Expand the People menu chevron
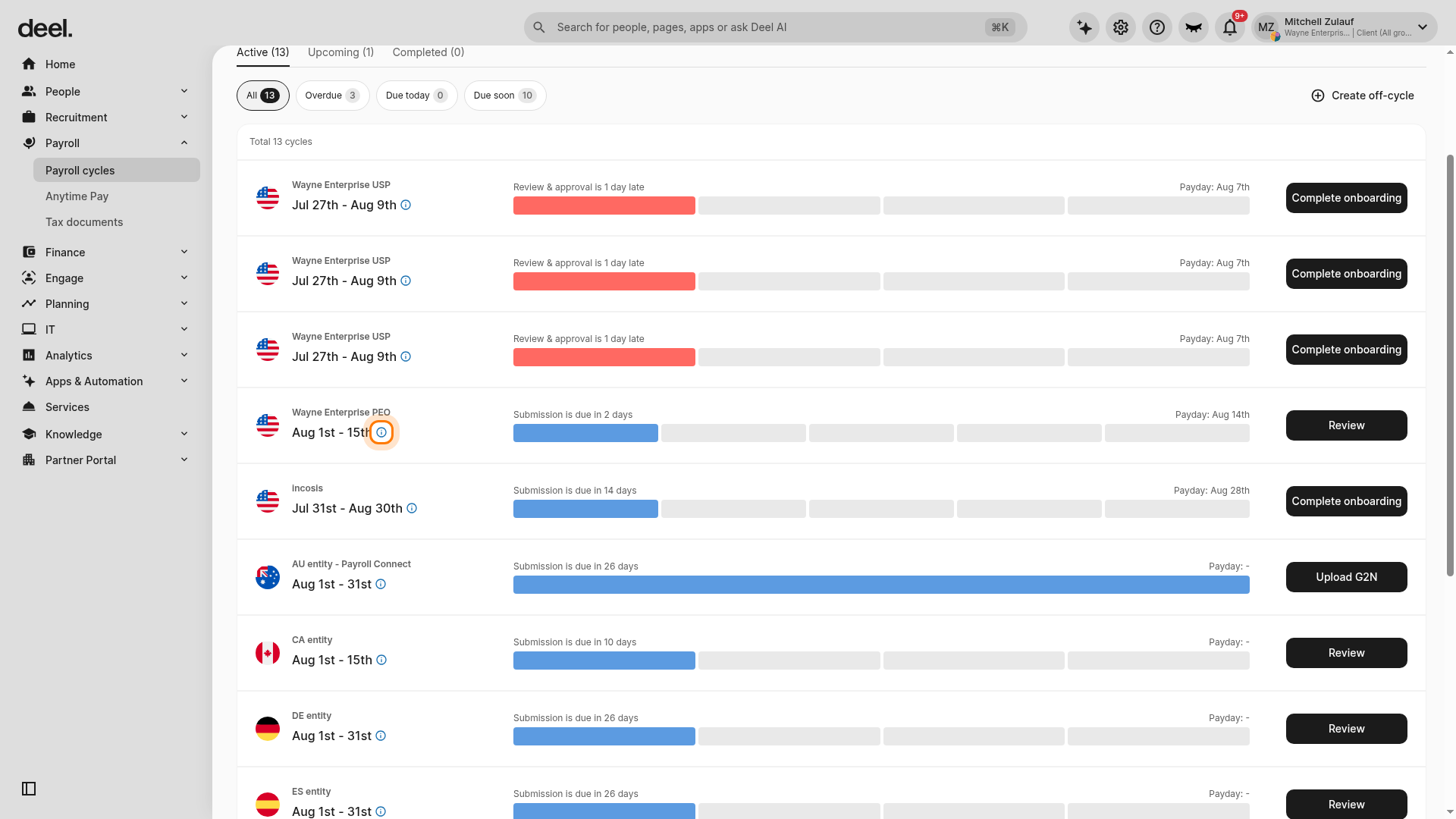The height and width of the screenshot is (819, 1456). pyautogui.click(x=184, y=92)
